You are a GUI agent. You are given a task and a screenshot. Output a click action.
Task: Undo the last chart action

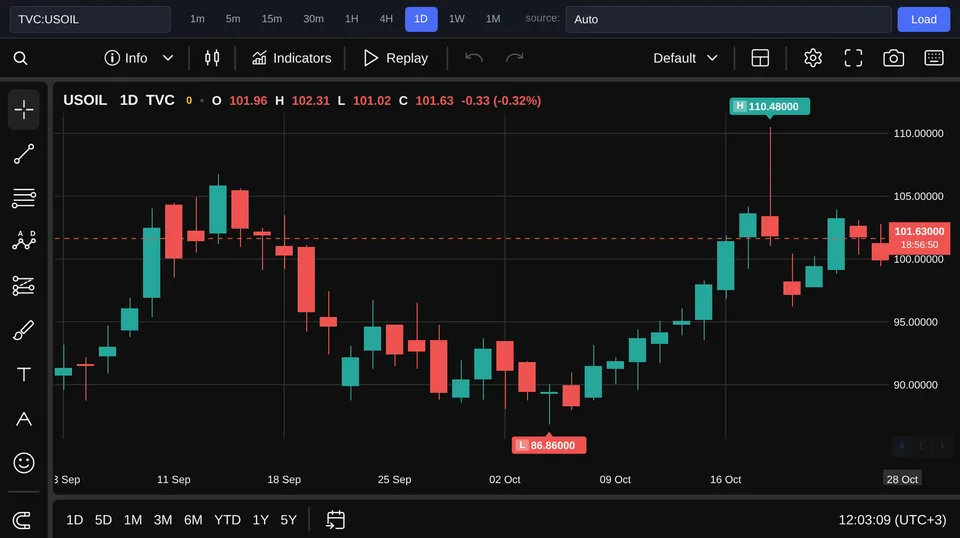point(474,58)
